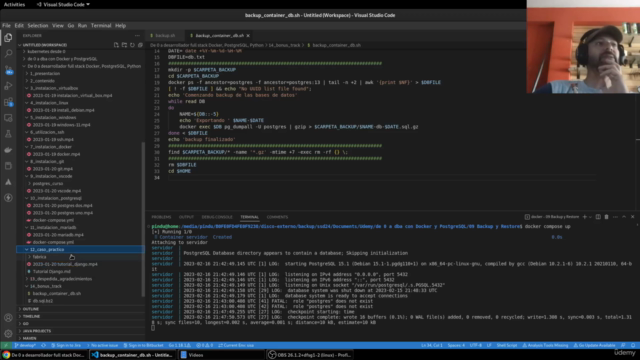Image resolution: width=640 pixels, height=360 pixels.
Task: Click Sign in to Bitbucket
Action: (143, 345)
